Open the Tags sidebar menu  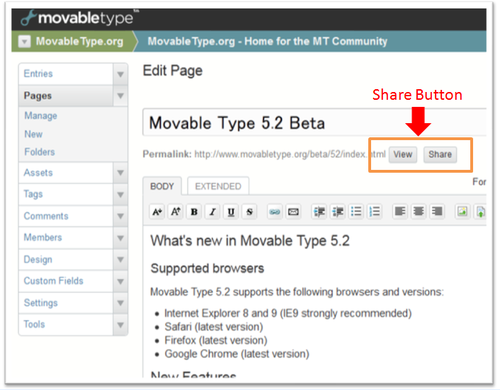pos(66,194)
